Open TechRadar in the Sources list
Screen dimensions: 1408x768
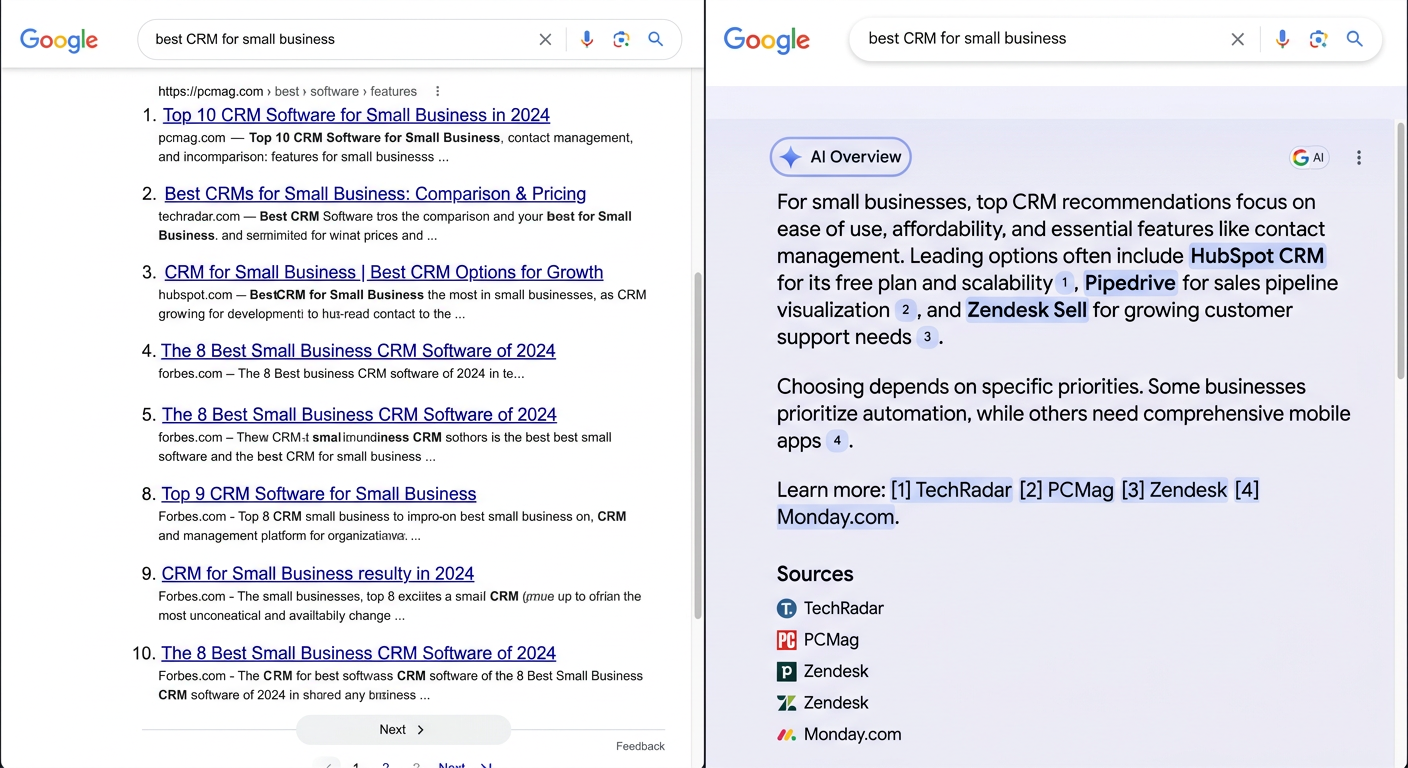[830, 608]
